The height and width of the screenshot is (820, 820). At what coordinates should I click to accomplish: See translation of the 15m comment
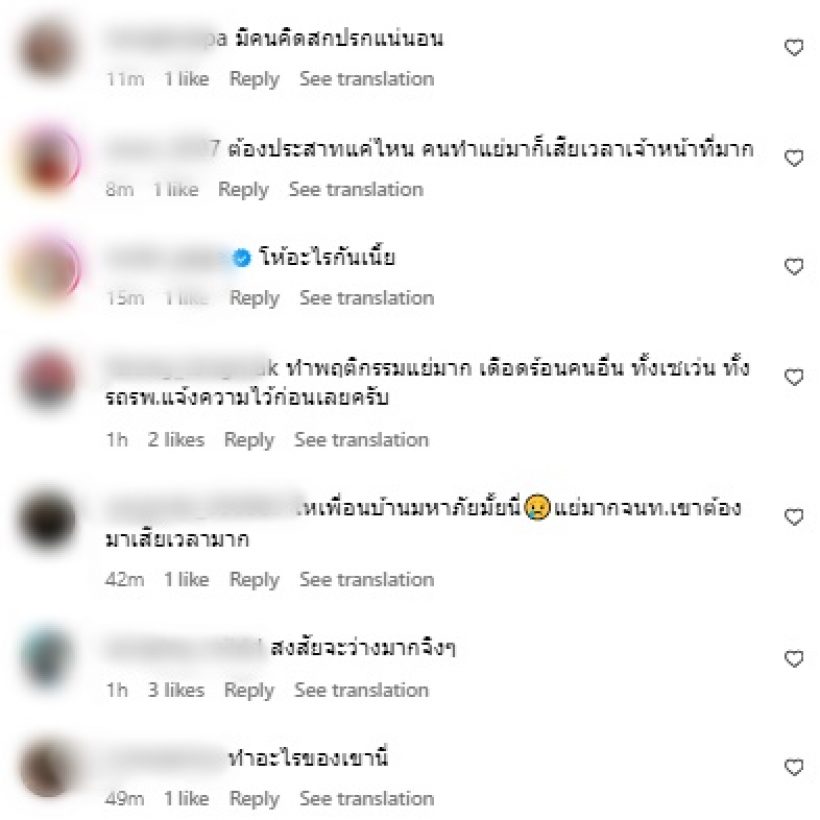[367, 298]
